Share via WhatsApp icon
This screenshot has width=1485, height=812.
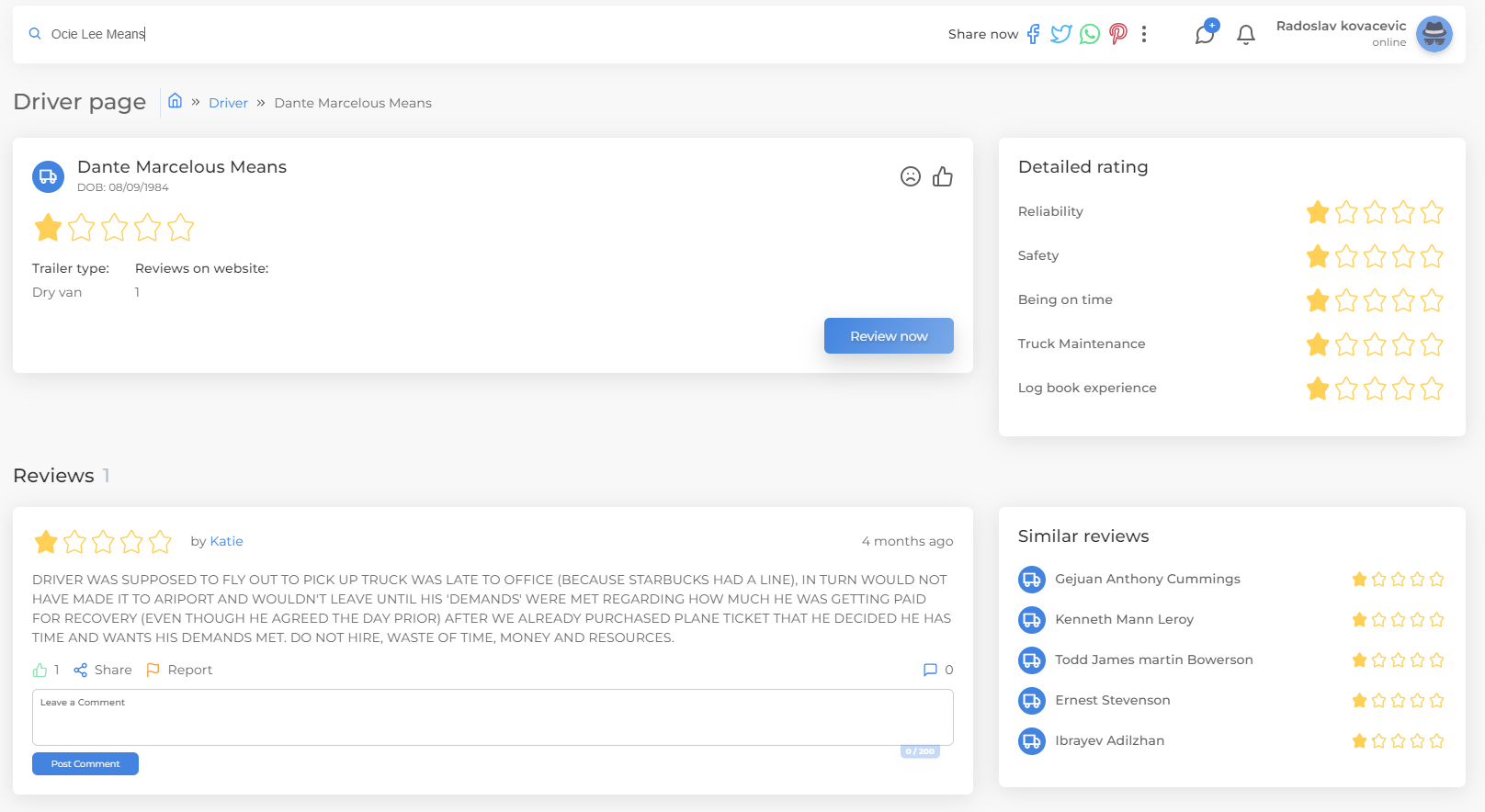click(x=1089, y=34)
